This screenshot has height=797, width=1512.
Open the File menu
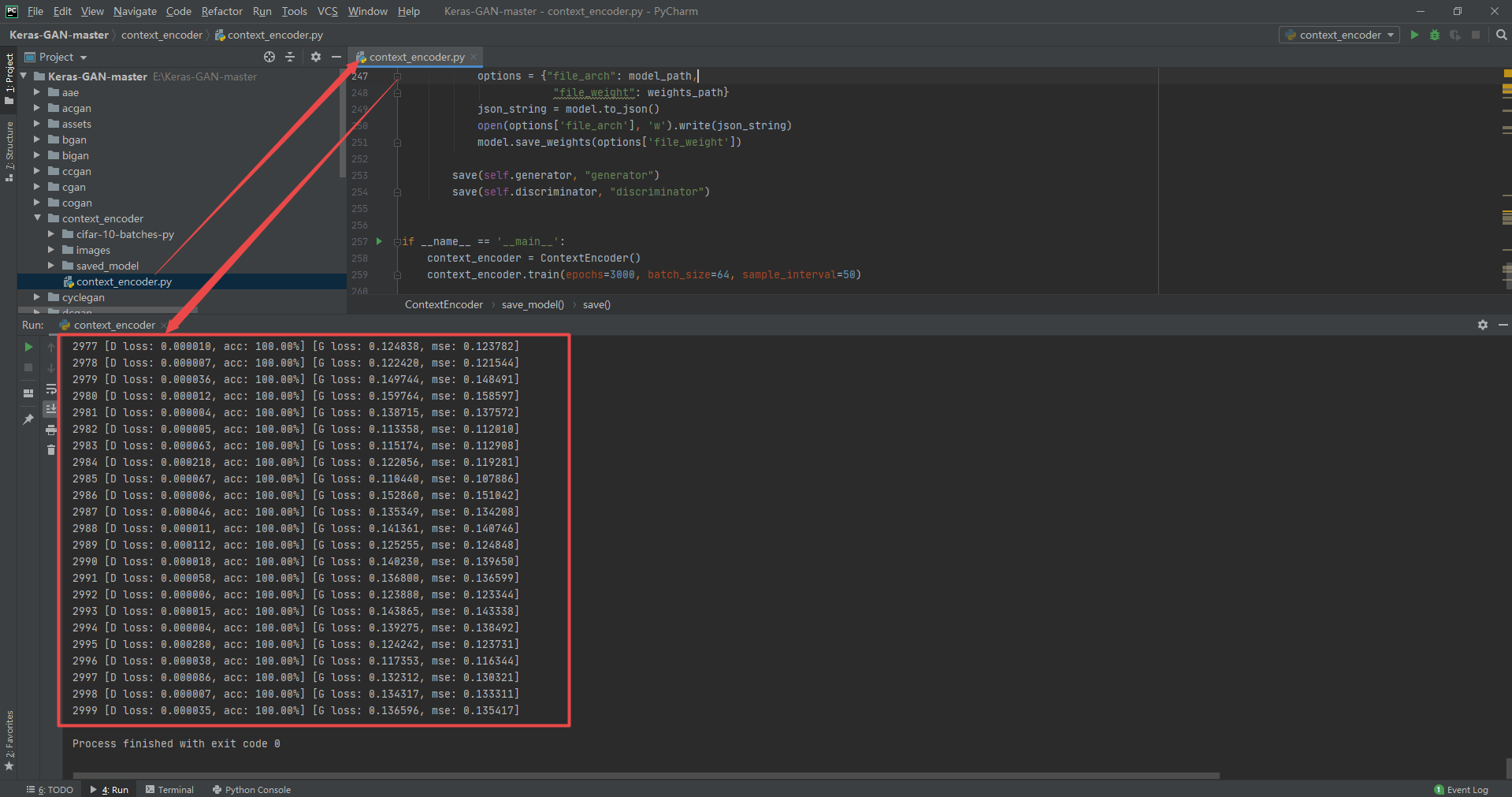[x=35, y=11]
